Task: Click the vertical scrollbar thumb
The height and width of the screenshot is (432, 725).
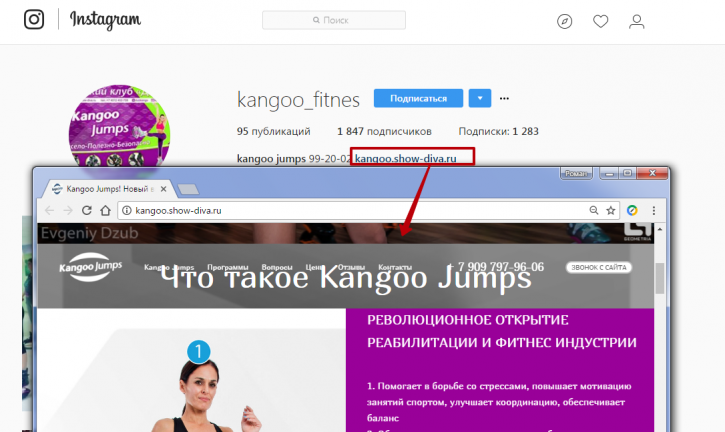Action: click(660, 278)
